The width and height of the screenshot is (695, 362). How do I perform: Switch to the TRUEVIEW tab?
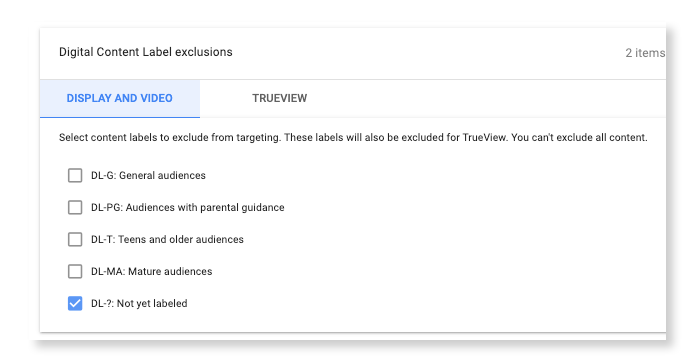coord(280,98)
